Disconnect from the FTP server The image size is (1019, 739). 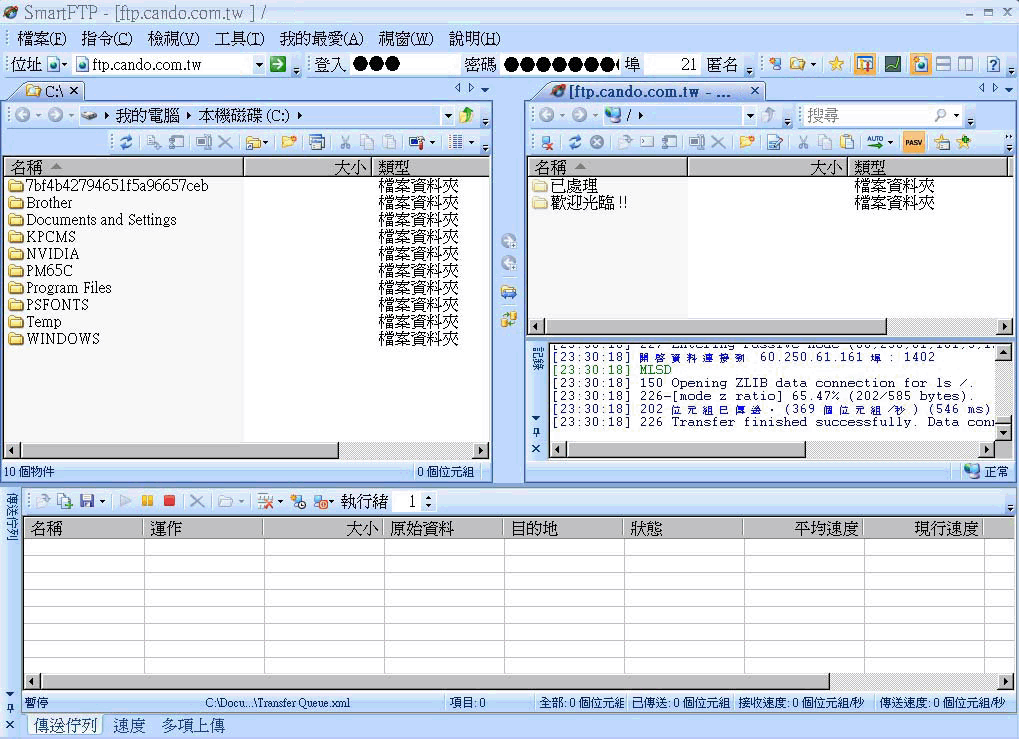pos(547,142)
